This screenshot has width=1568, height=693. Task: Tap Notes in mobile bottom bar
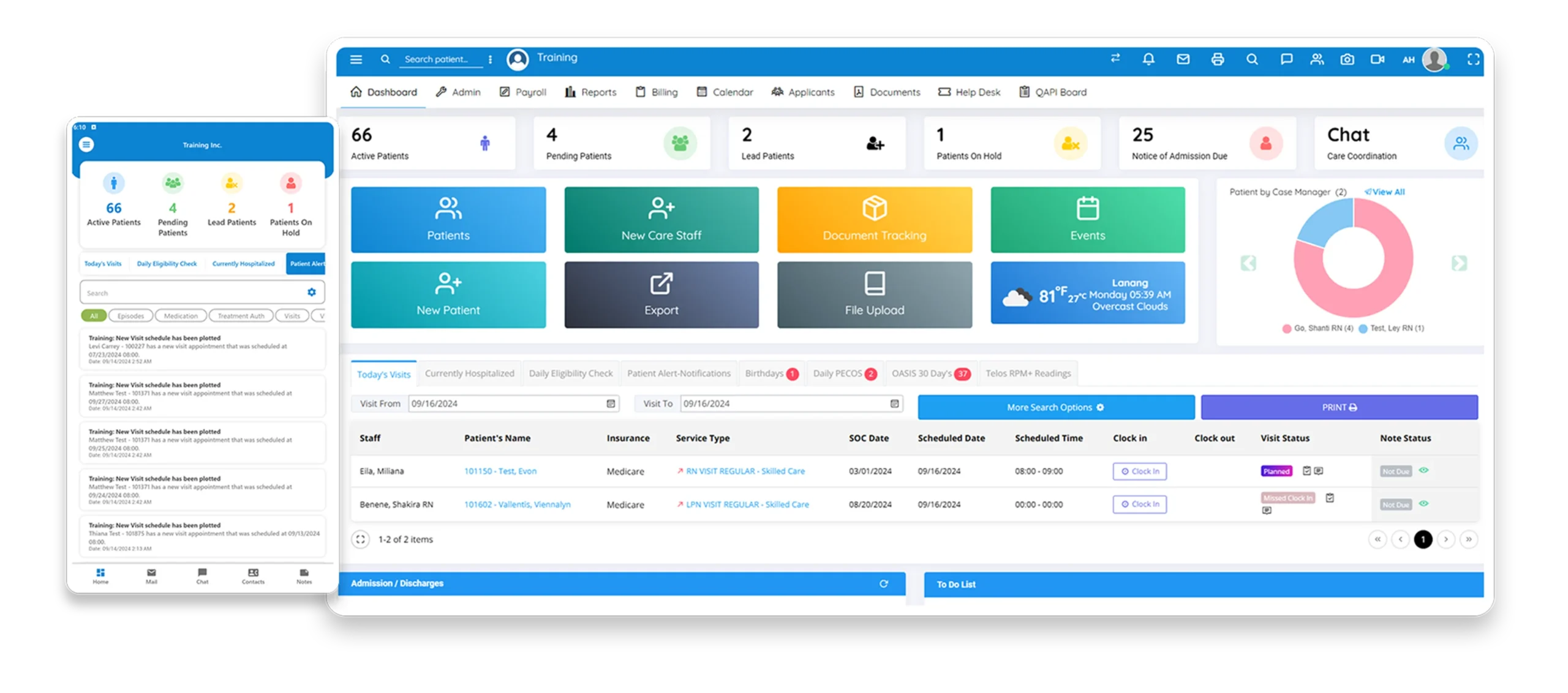(304, 575)
